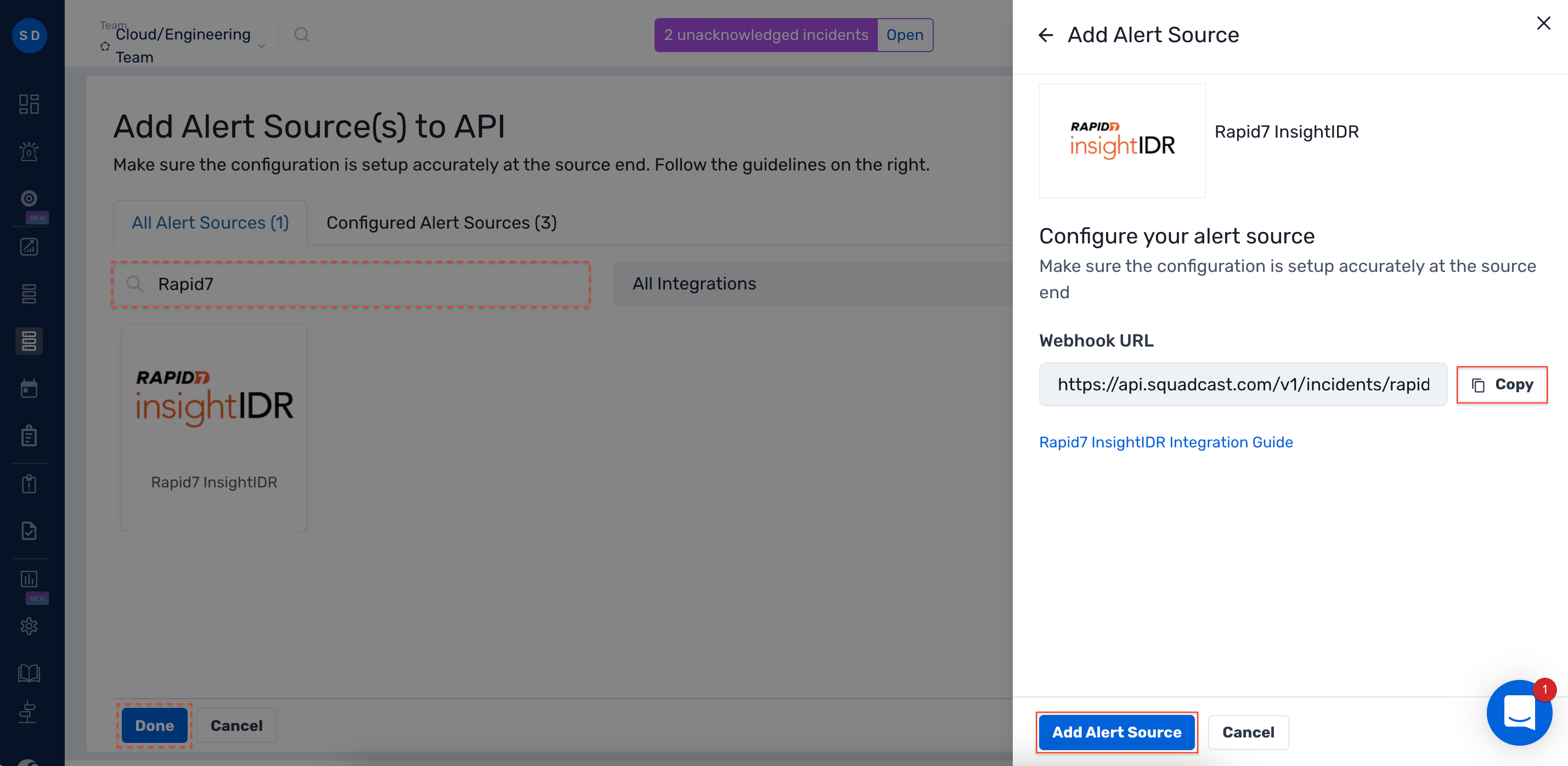Select the Rapid7 InsightIDR alert source card
1568x766 pixels.
click(213, 427)
